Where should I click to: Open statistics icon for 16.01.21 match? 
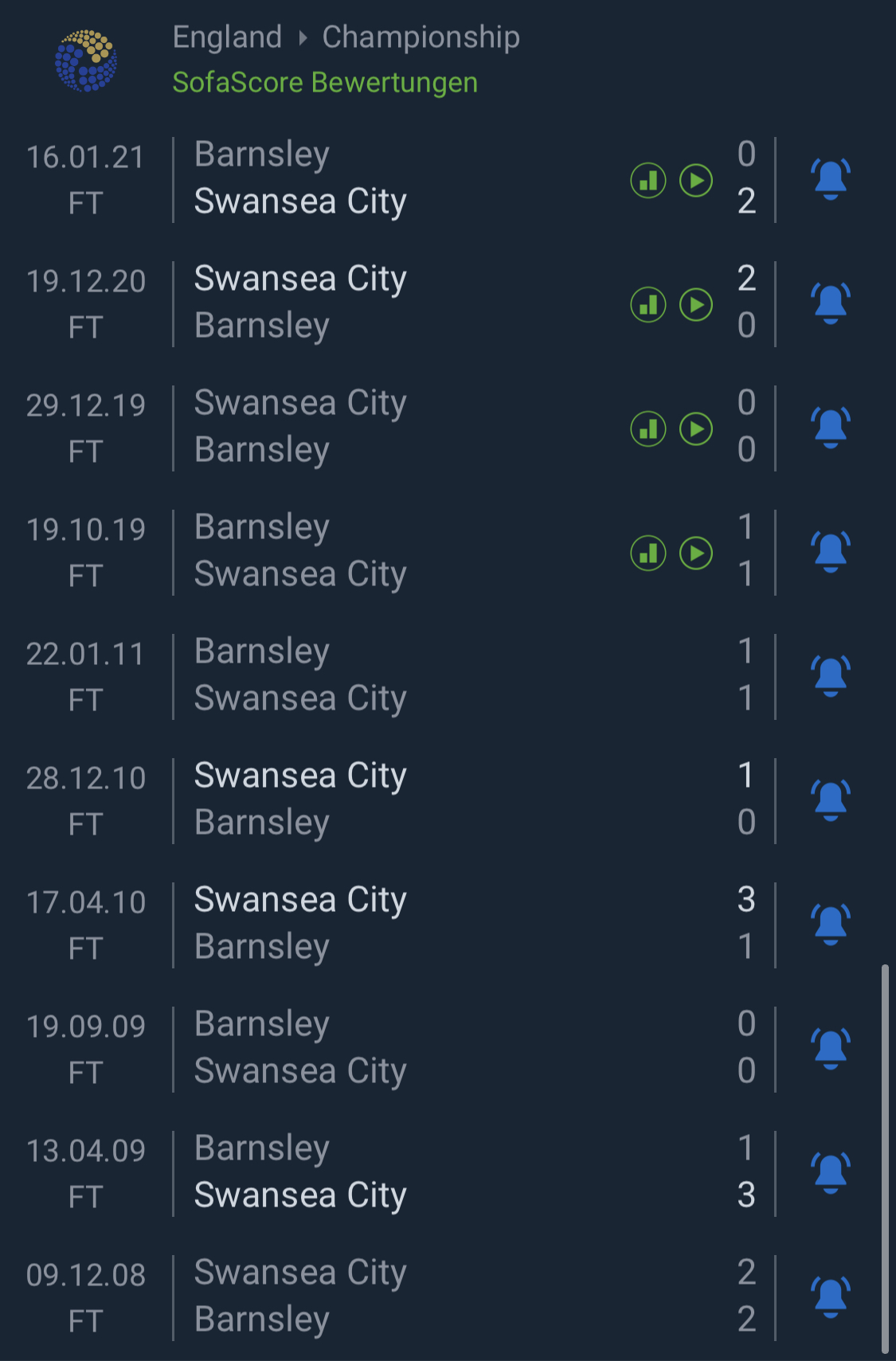[x=648, y=181]
